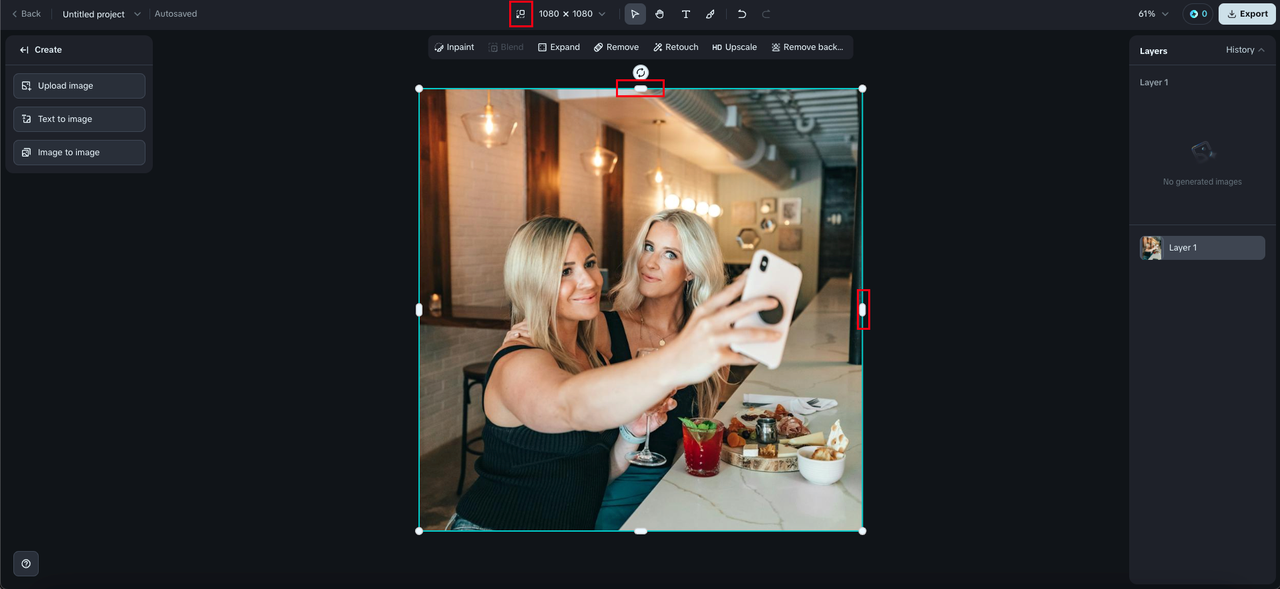The image size is (1280, 589).
Task: Click the selfie photo on the canvas
Action: pyautogui.click(x=640, y=310)
